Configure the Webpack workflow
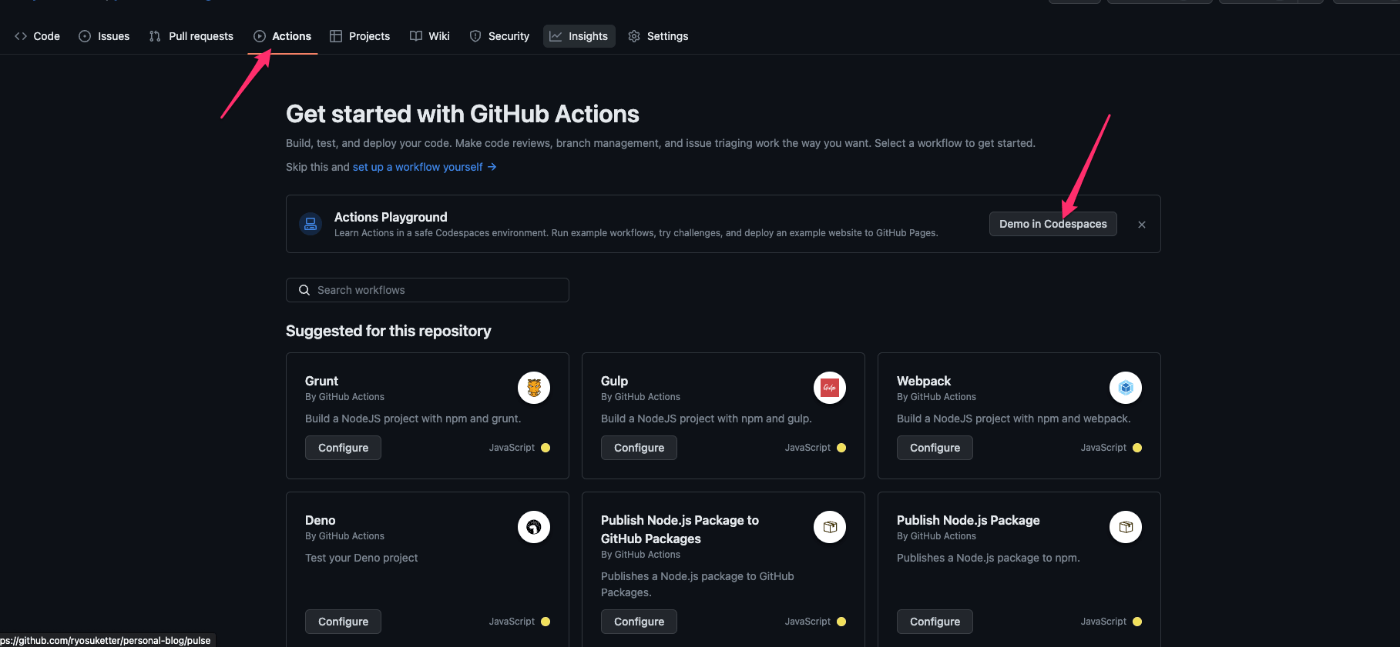The width and height of the screenshot is (1400, 647). [935, 448]
